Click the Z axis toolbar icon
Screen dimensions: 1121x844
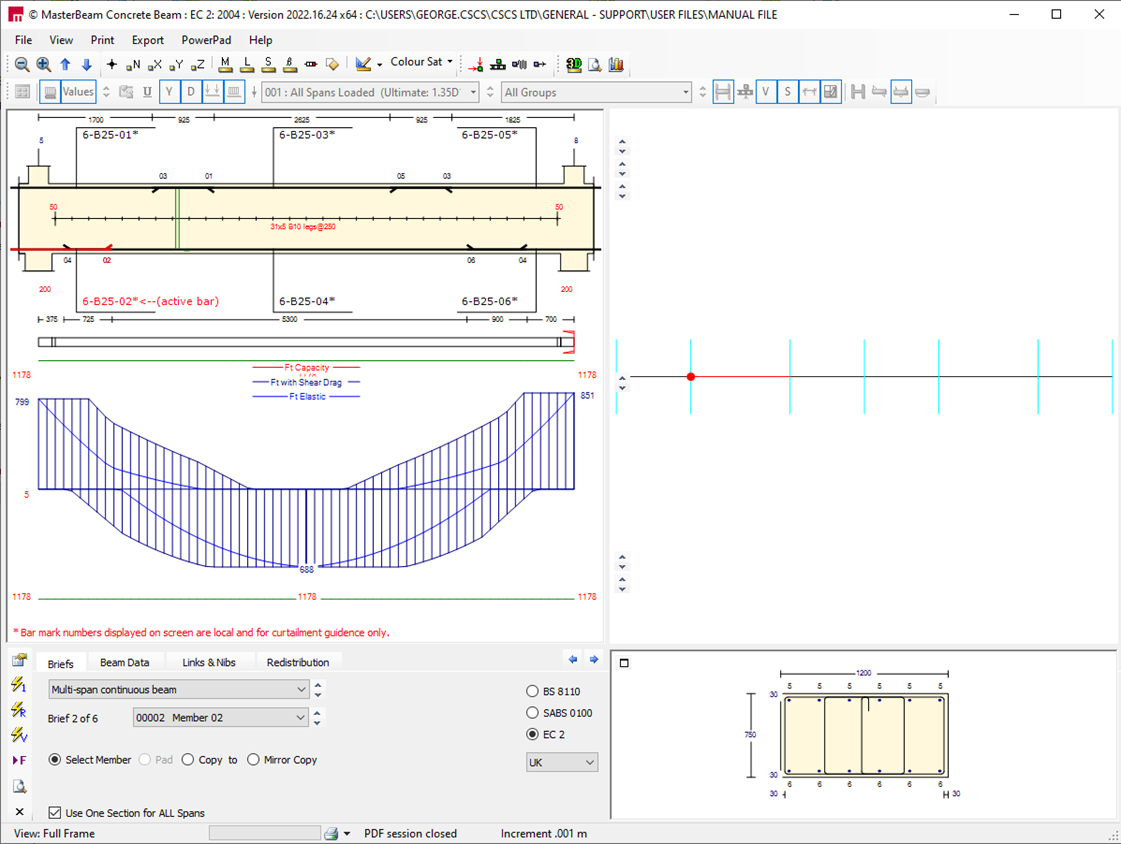click(x=197, y=64)
